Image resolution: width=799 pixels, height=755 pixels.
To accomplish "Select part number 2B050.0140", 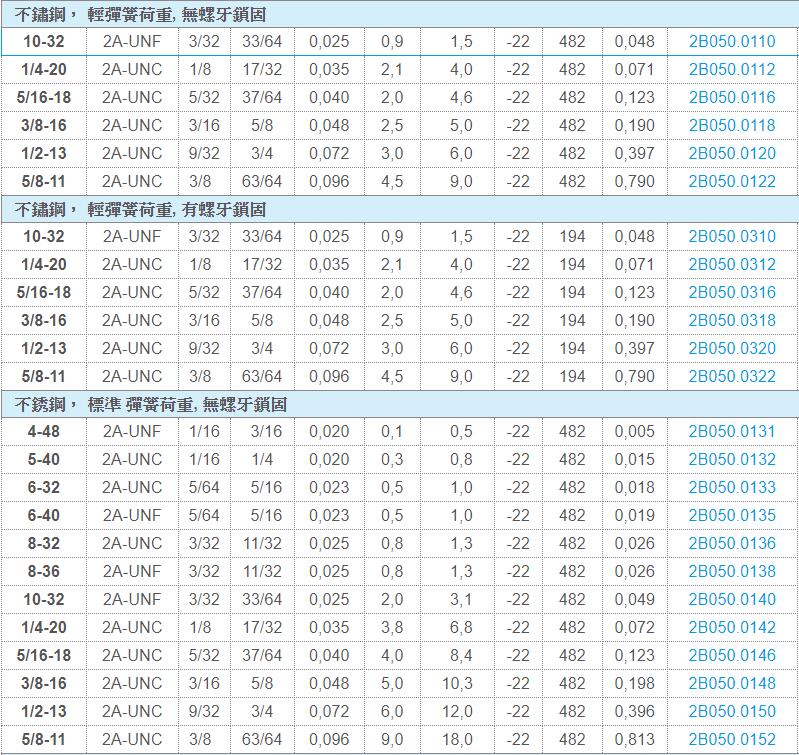I will [731, 600].
